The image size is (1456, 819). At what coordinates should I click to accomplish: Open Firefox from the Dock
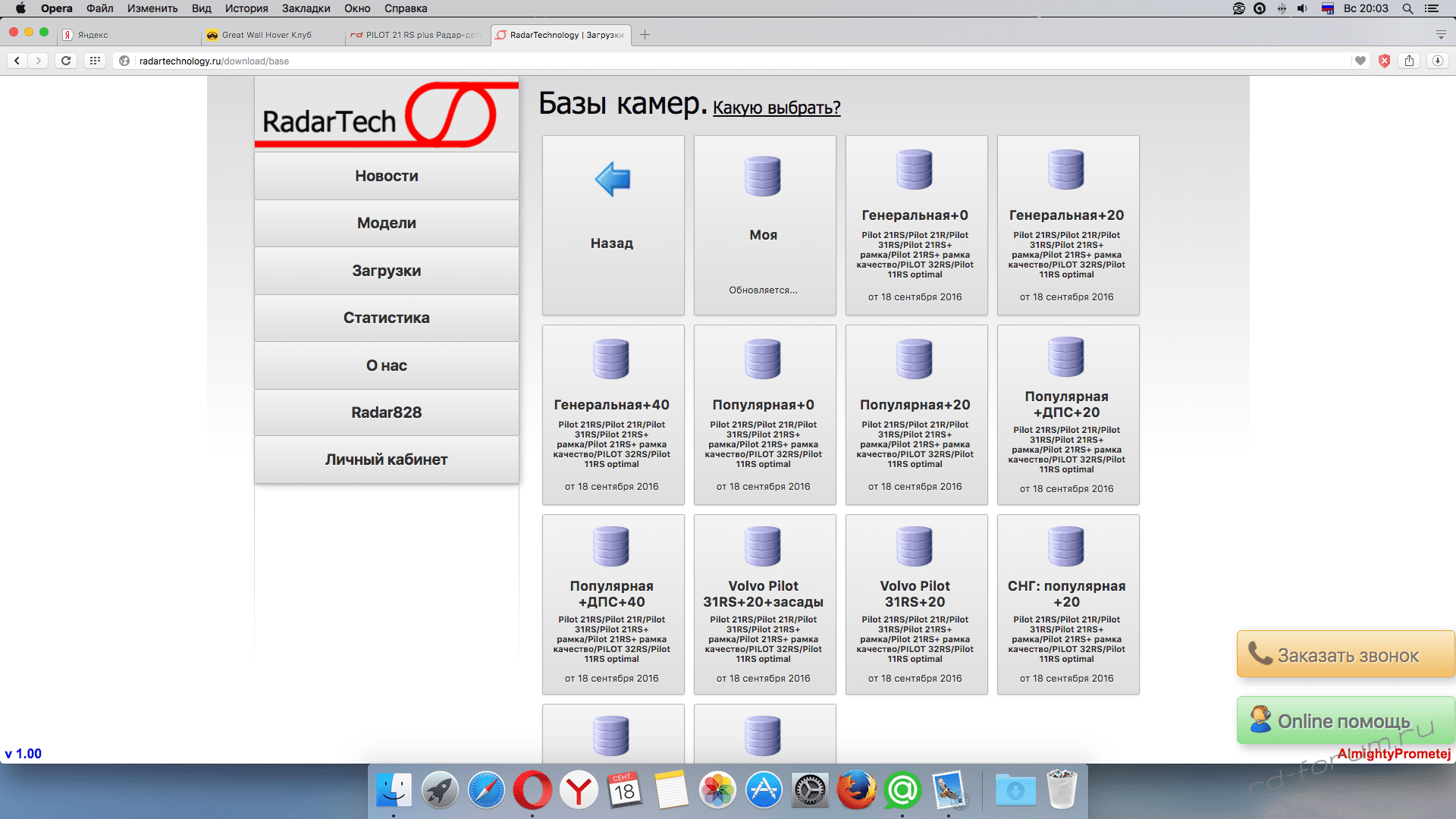pyautogui.click(x=856, y=790)
